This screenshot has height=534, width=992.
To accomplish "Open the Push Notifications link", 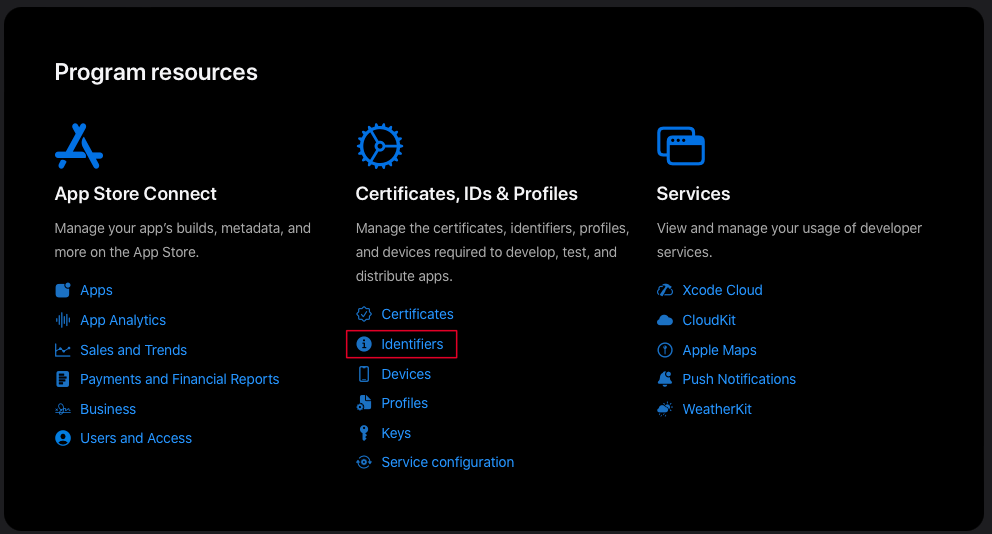I will tap(739, 379).
